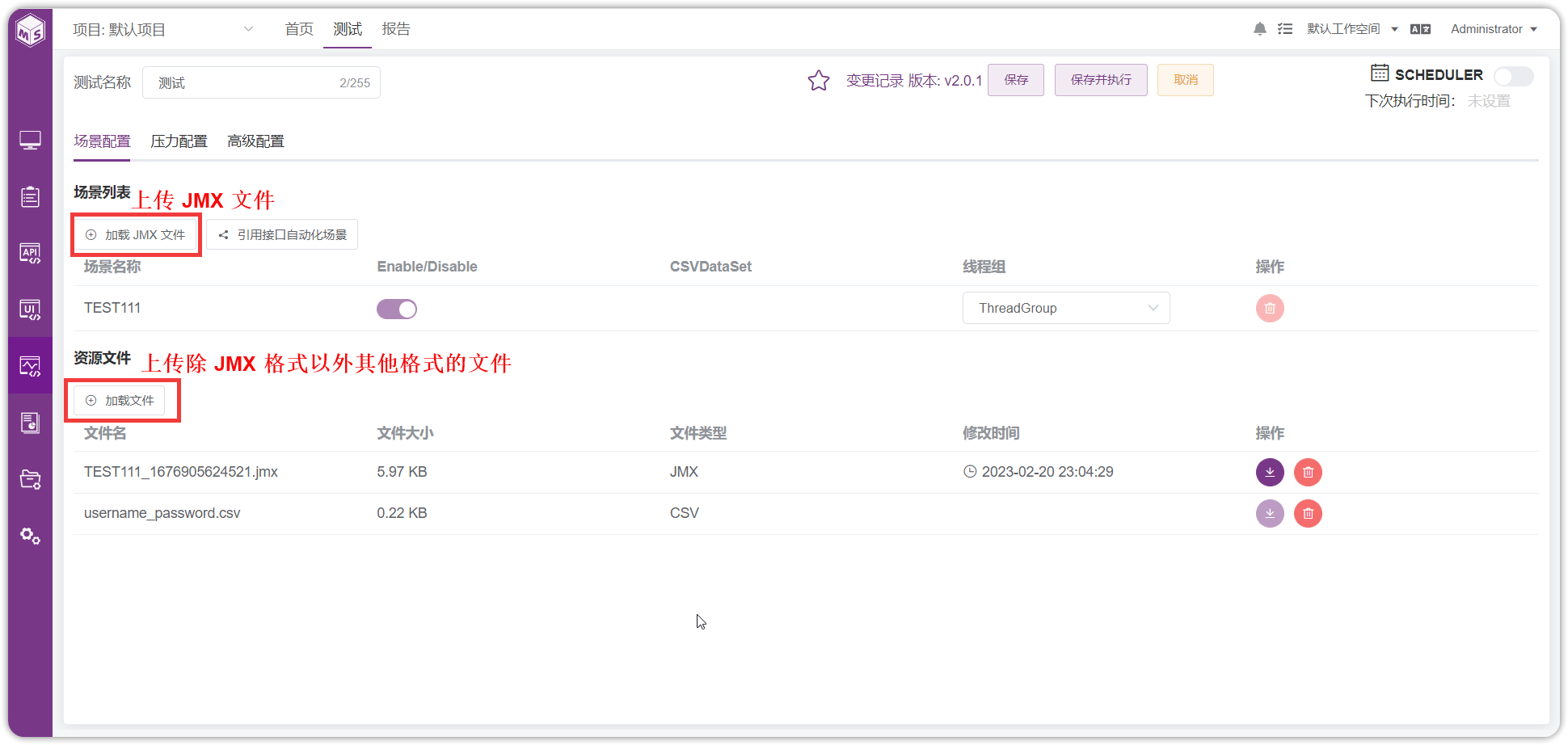Image resolution: width=1568 pixels, height=745 pixels.
Task: Click the favorite star icon
Action: (819, 80)
